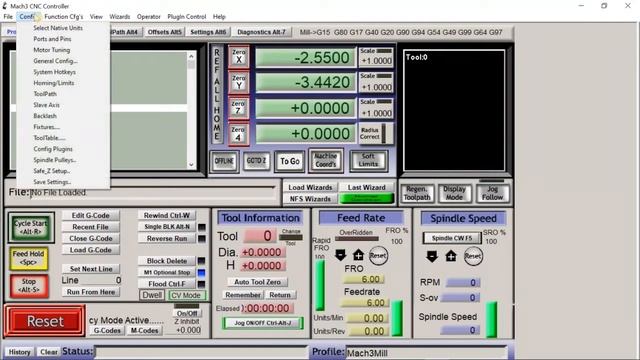Switch to Offsets Alt5 tab
640x360 pixels.
[164, 32]
